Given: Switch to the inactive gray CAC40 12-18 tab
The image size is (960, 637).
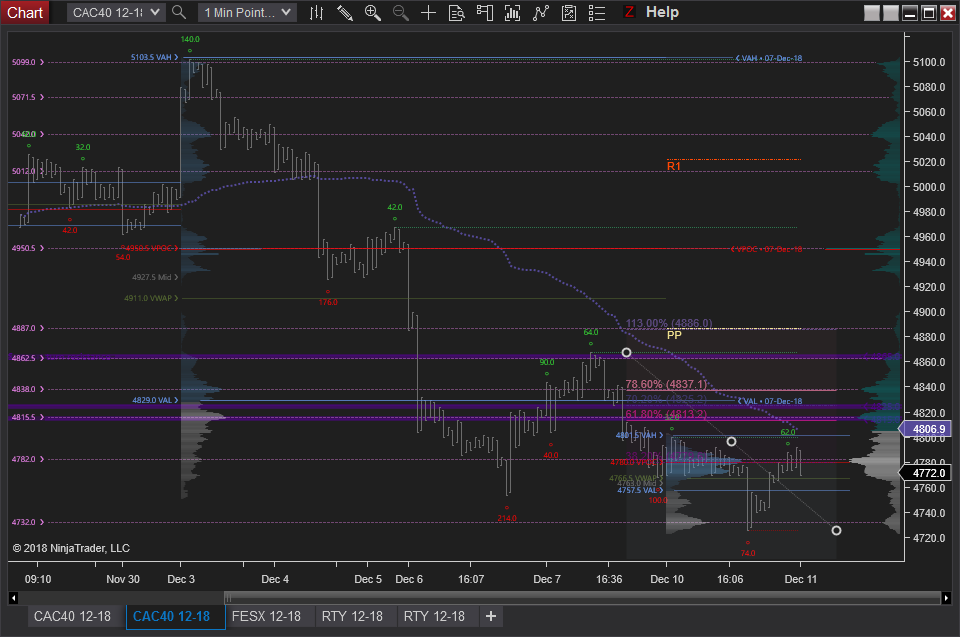Looking at the screenshot, I should tap(72, 616).
